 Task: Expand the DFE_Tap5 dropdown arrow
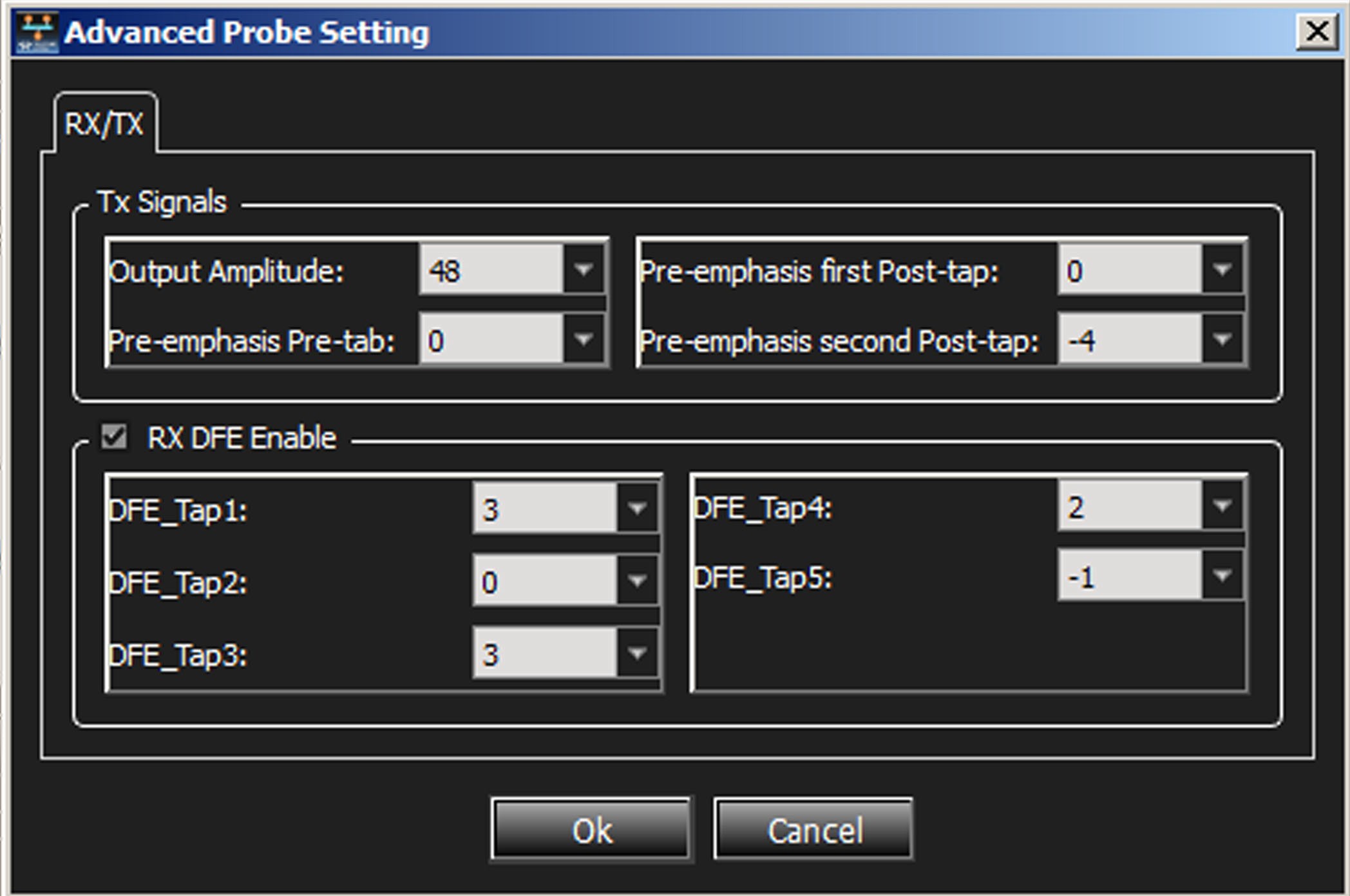1222,575
